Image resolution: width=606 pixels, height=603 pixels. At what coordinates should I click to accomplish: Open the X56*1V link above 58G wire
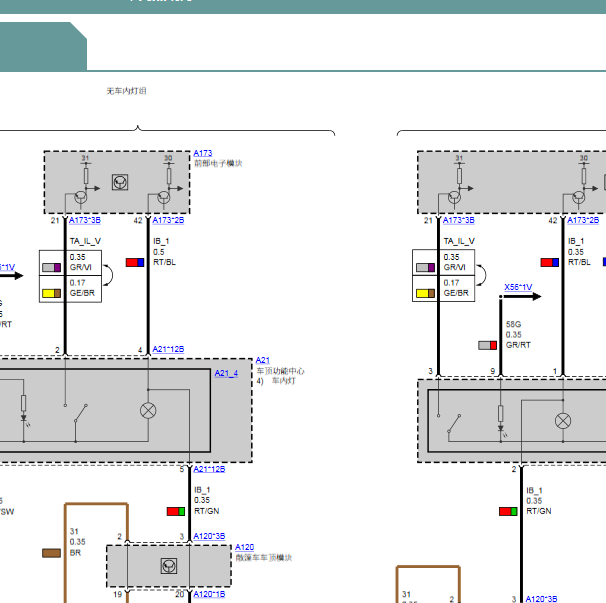click(518, 287)
